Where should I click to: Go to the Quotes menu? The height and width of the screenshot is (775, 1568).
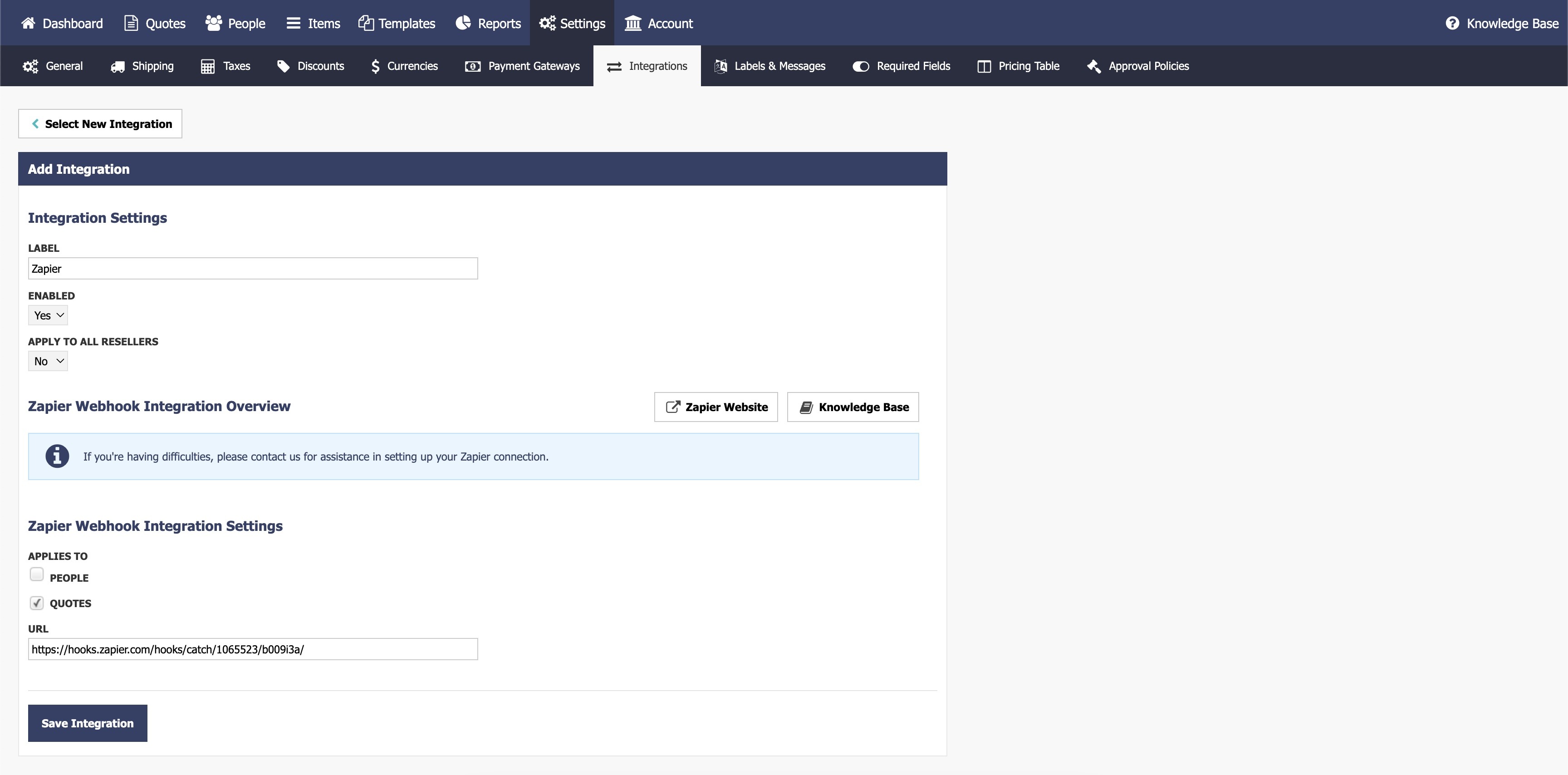coord(155,23)
